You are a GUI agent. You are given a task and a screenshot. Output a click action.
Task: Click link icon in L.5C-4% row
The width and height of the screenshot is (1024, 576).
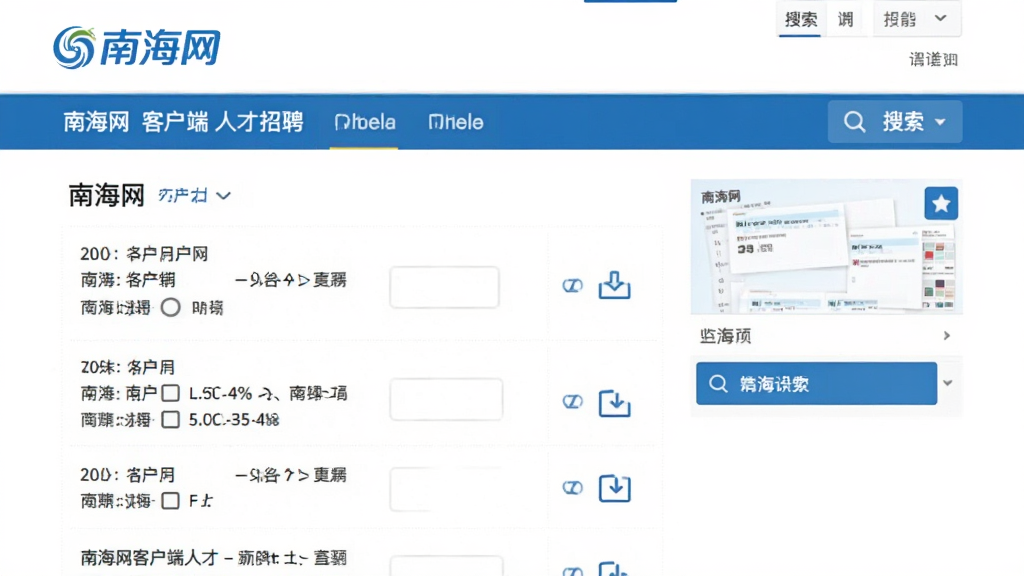pyautogui.click(x=572, y=402)
